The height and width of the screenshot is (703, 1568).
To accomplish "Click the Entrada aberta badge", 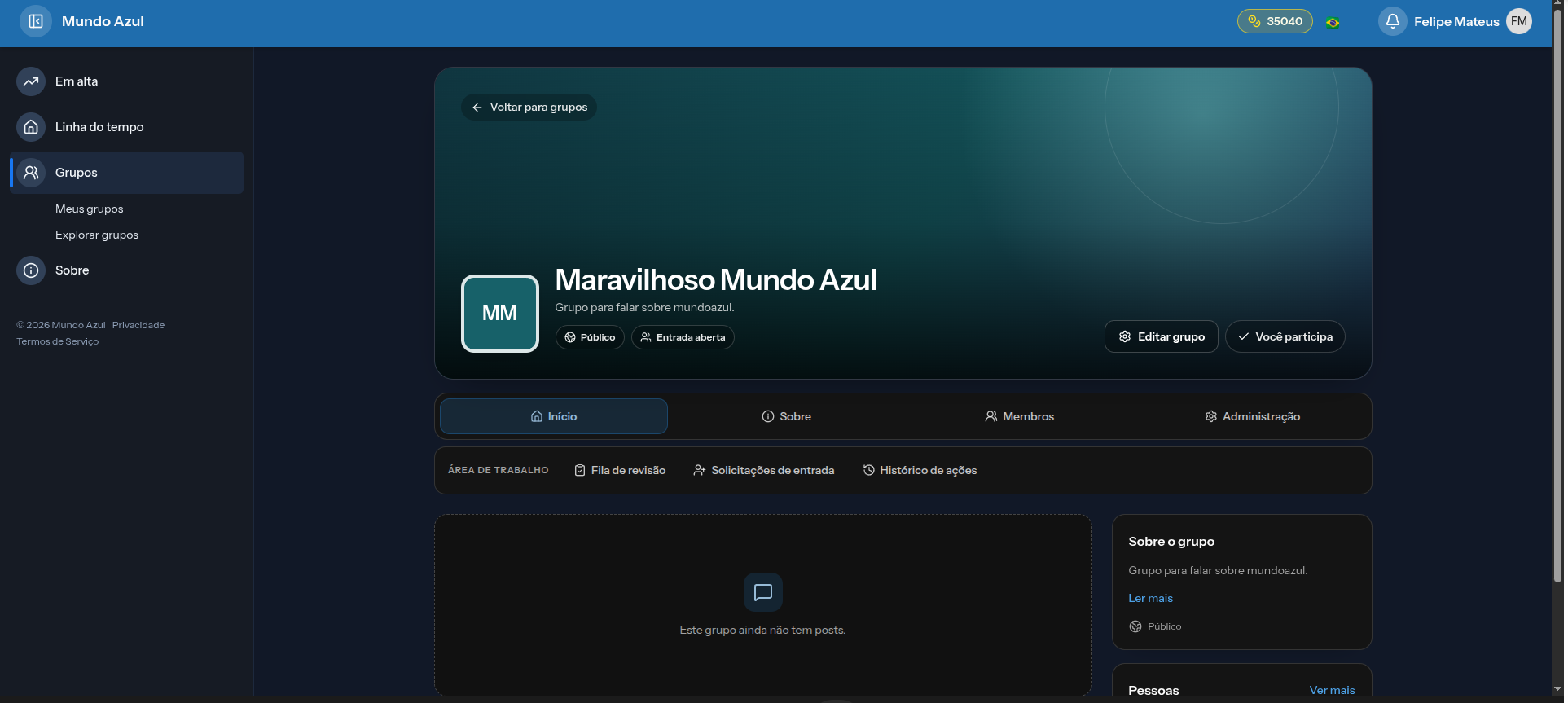I will 683,337.
